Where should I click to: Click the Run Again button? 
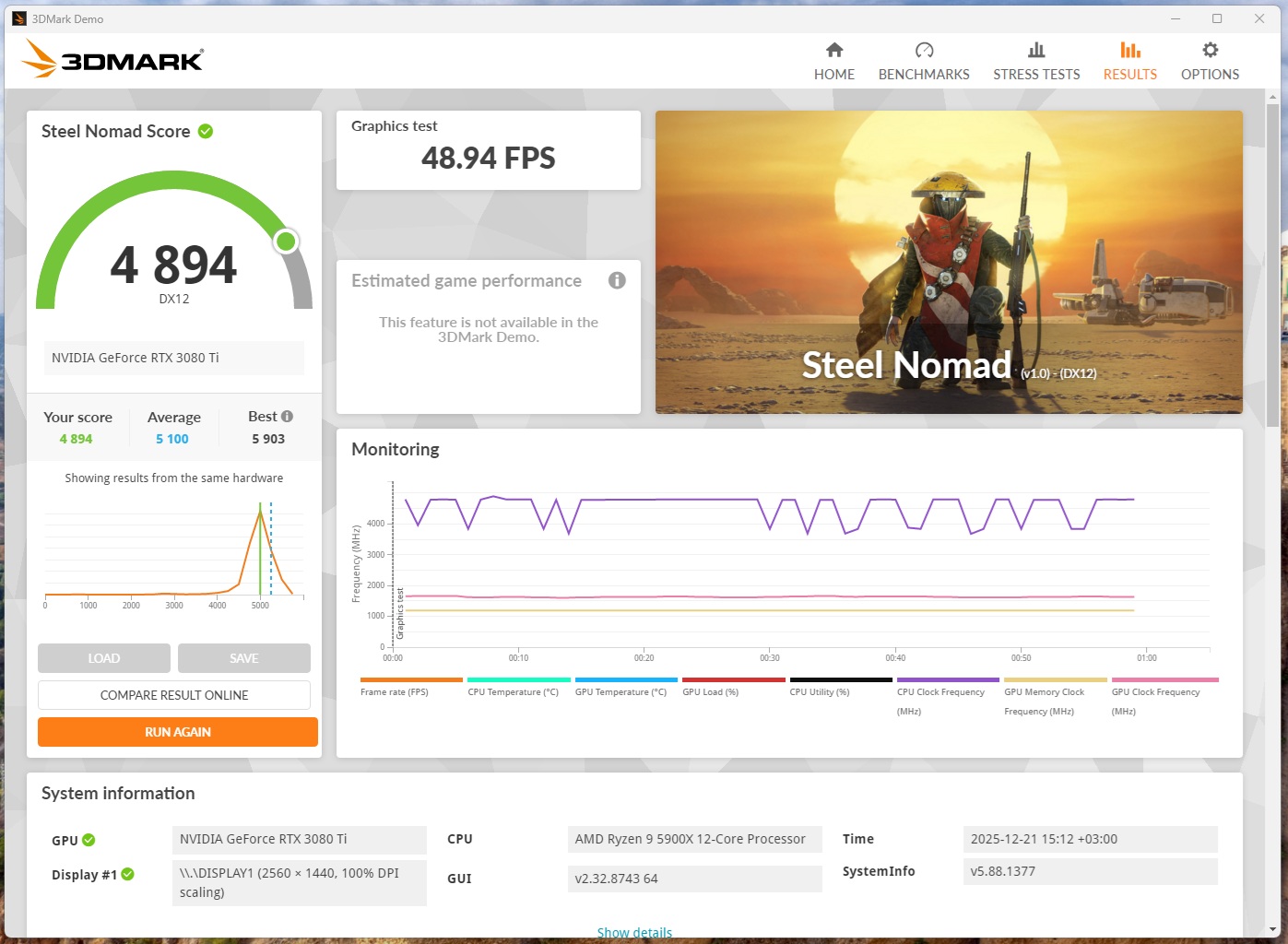coord(178,732)
